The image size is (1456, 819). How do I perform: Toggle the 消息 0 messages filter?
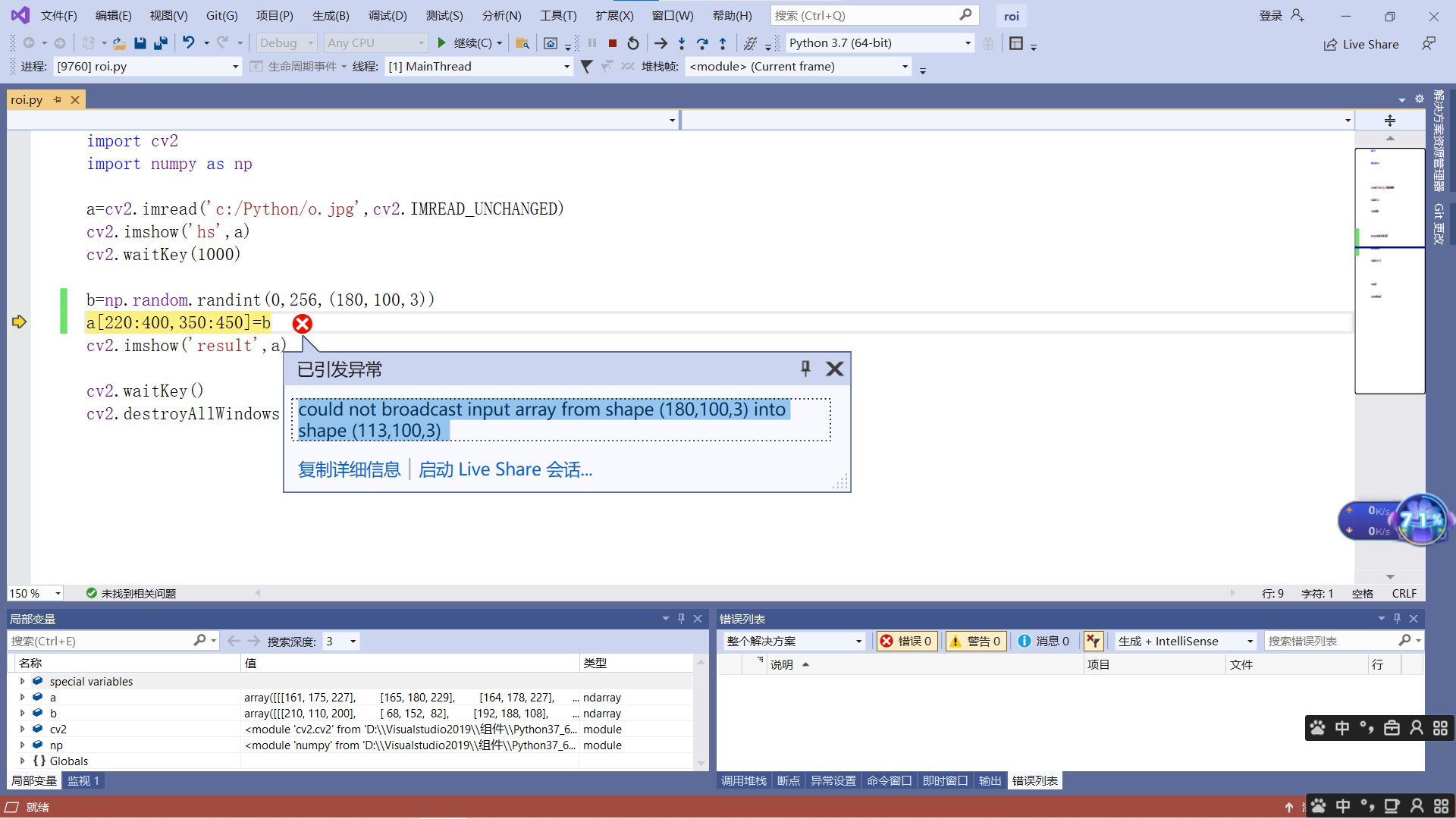click(x=1043, y=641)
